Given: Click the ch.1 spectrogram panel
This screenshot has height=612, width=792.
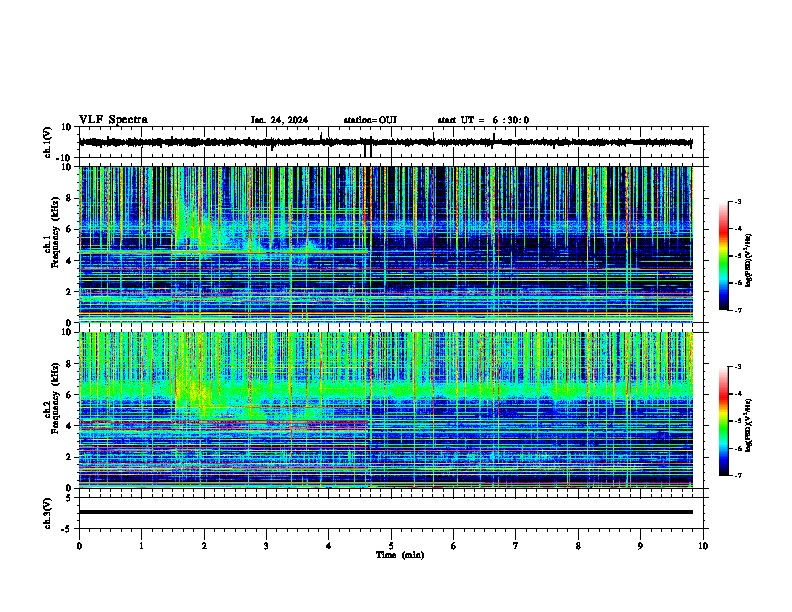Looking at the screenshot, I should (x=393, y=244).
